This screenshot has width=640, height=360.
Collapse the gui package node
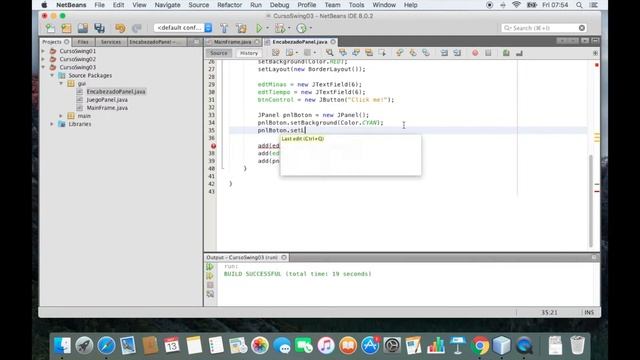[x=61, y=83]
